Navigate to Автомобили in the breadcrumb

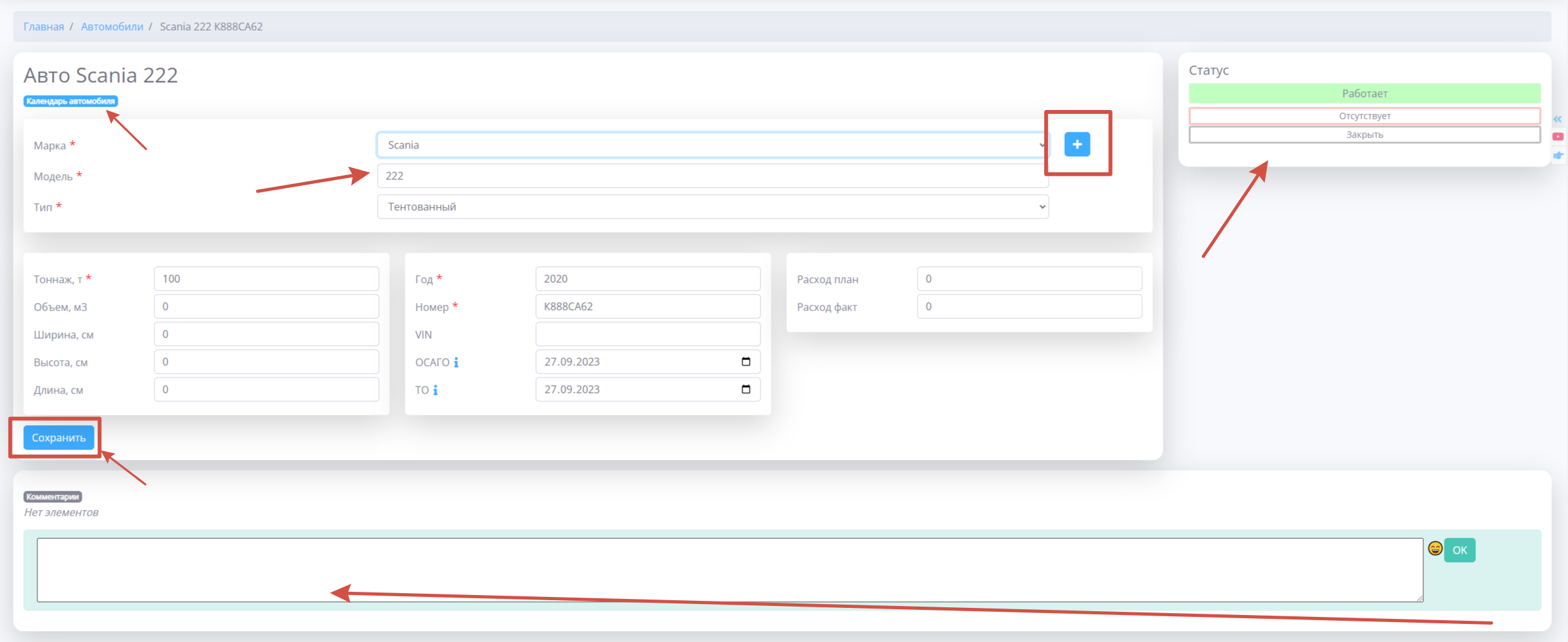pos(112,26)
